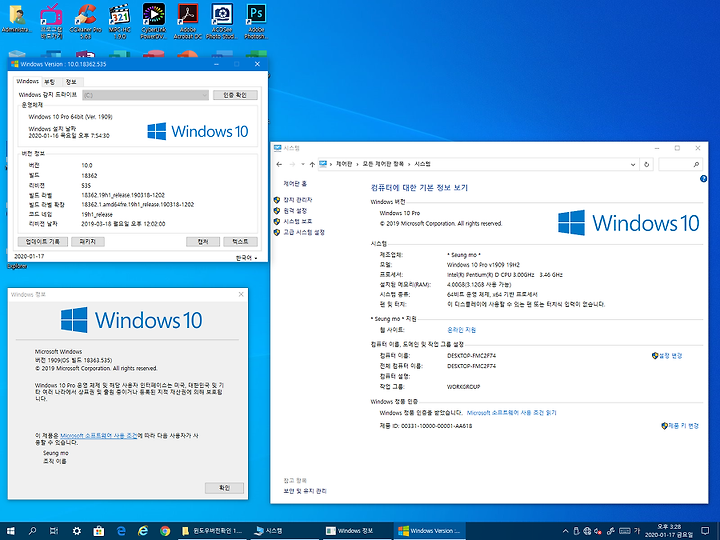Open 제어판 홈 link
Image resolution: width=720 pixels, height=540 pixels.
[295, 184]
